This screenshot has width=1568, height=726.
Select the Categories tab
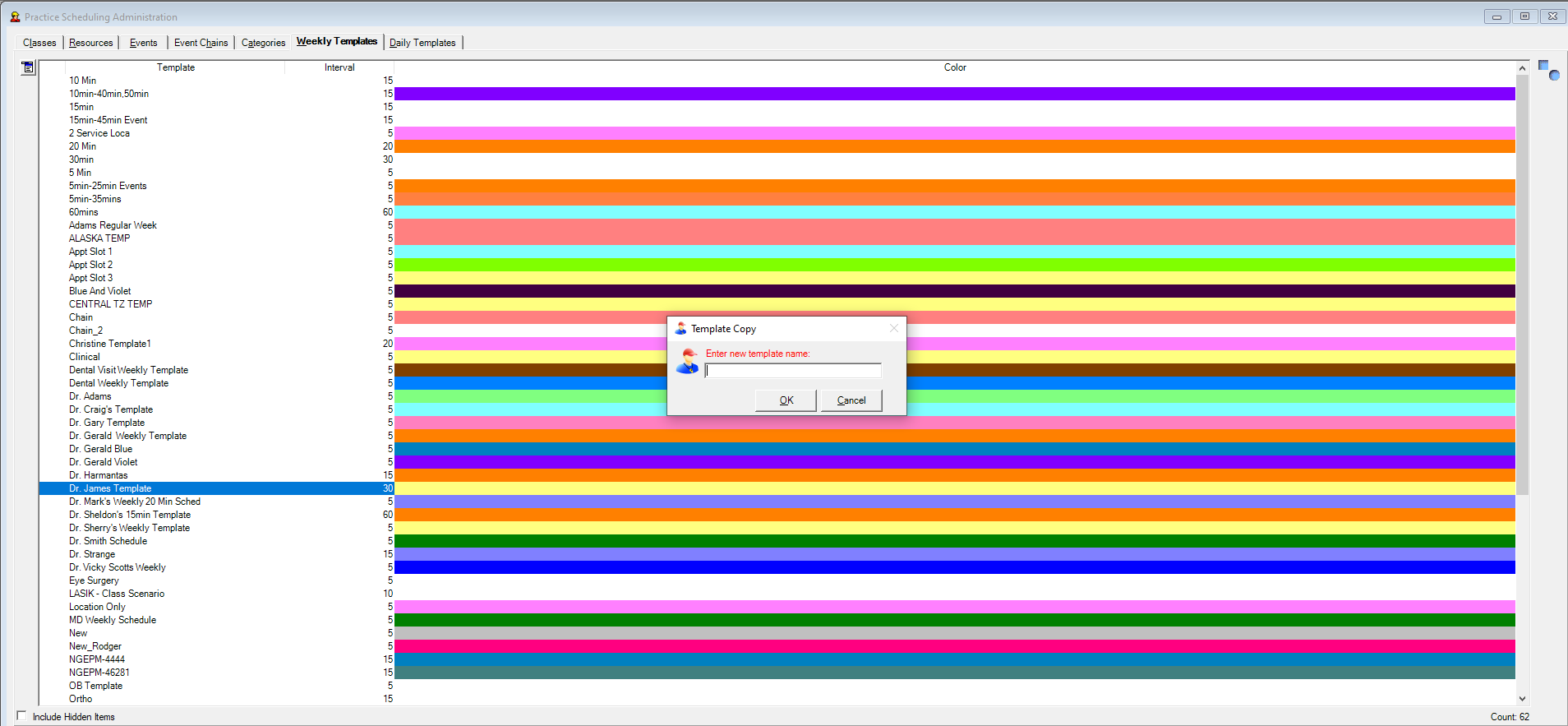(x=264, y=43)
